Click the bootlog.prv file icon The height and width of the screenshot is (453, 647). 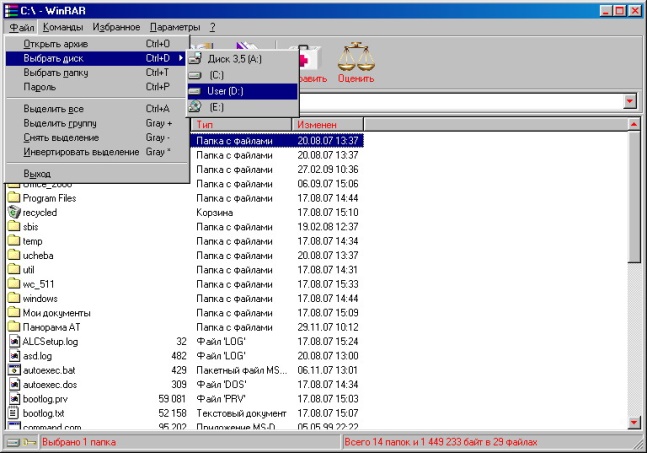[14, 399]
